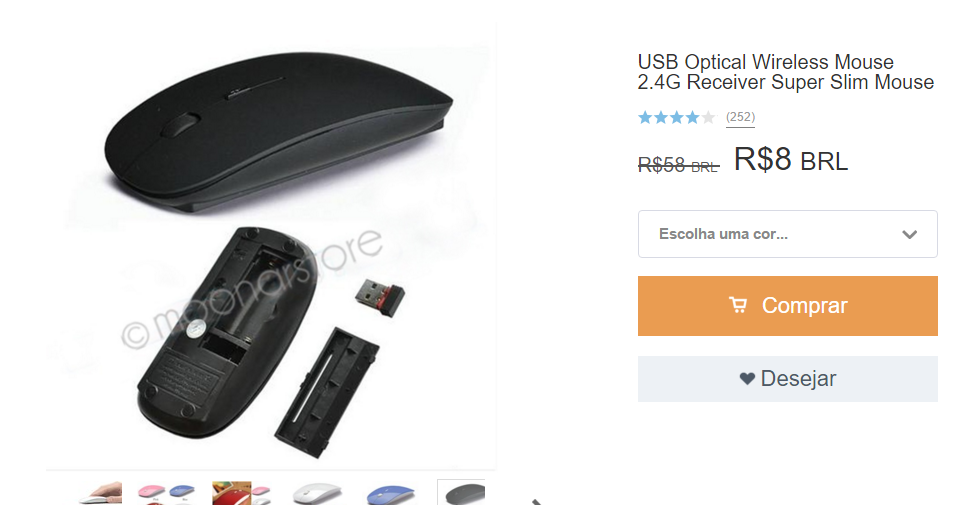Open the 'Escolha uma cor...' dropdown
975x505 pixels.
(787, 234)
